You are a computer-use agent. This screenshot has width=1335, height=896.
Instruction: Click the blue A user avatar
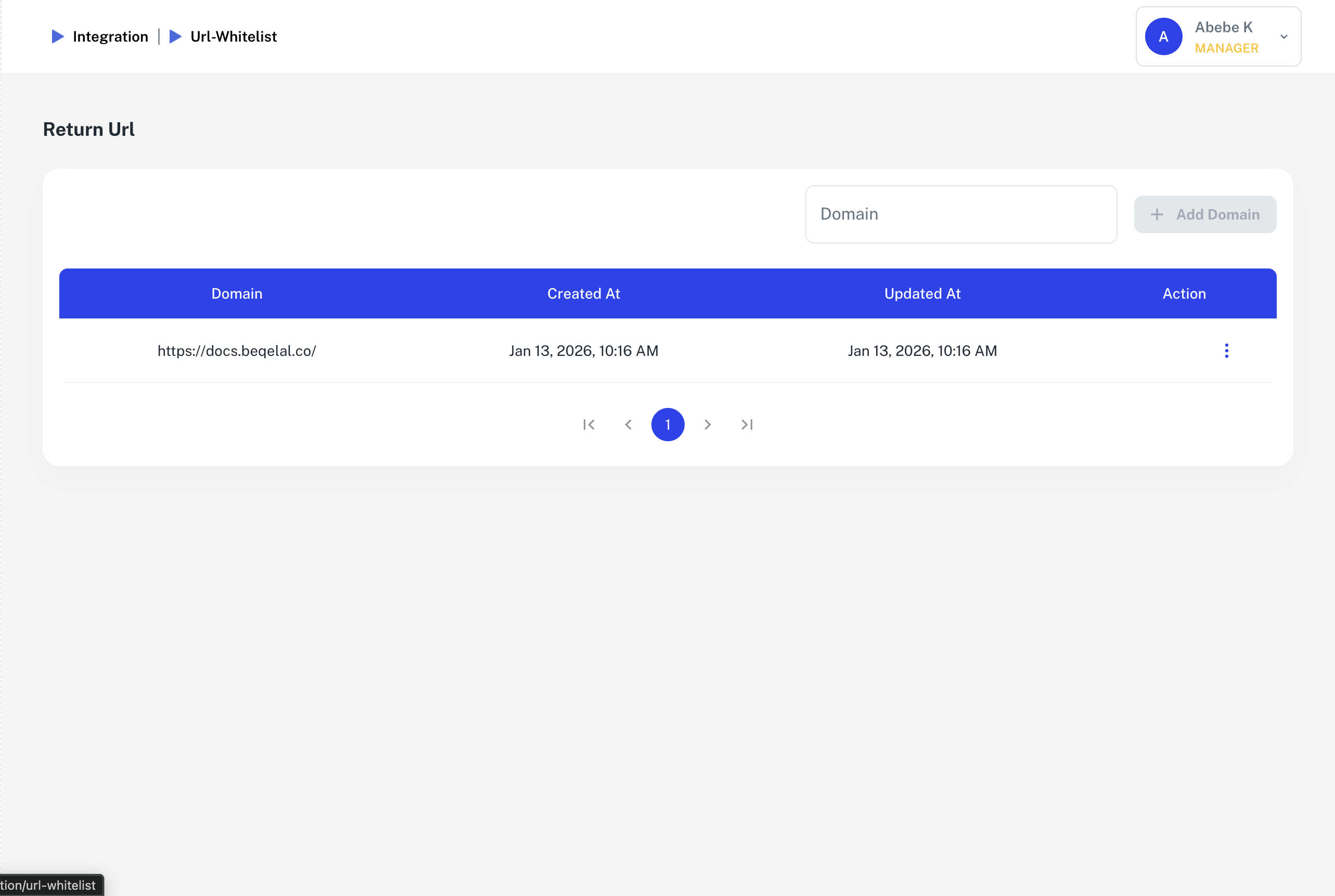pos(1163,36)
